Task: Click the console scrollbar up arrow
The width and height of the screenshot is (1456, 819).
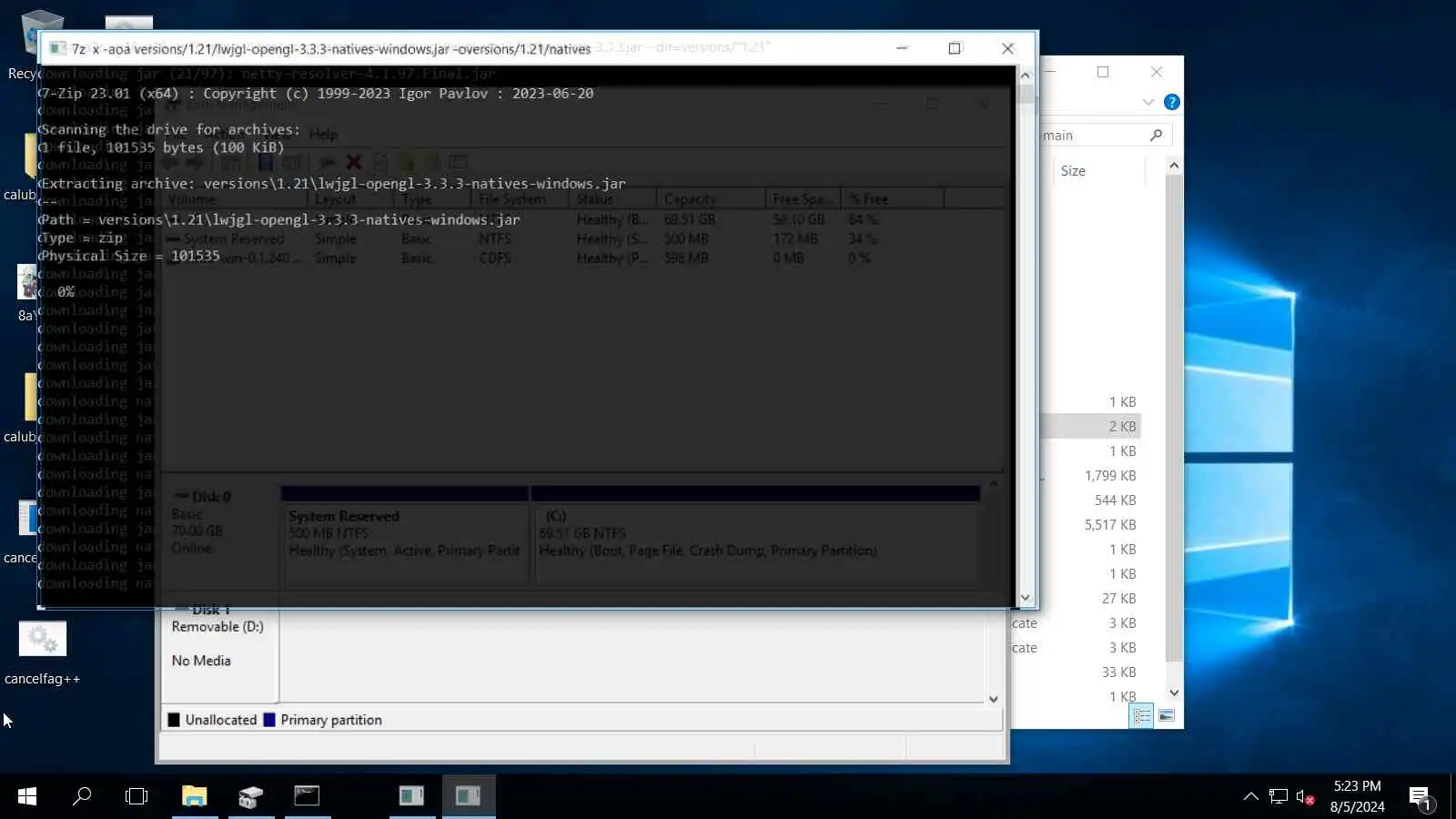Action: tap(1026, 76)
